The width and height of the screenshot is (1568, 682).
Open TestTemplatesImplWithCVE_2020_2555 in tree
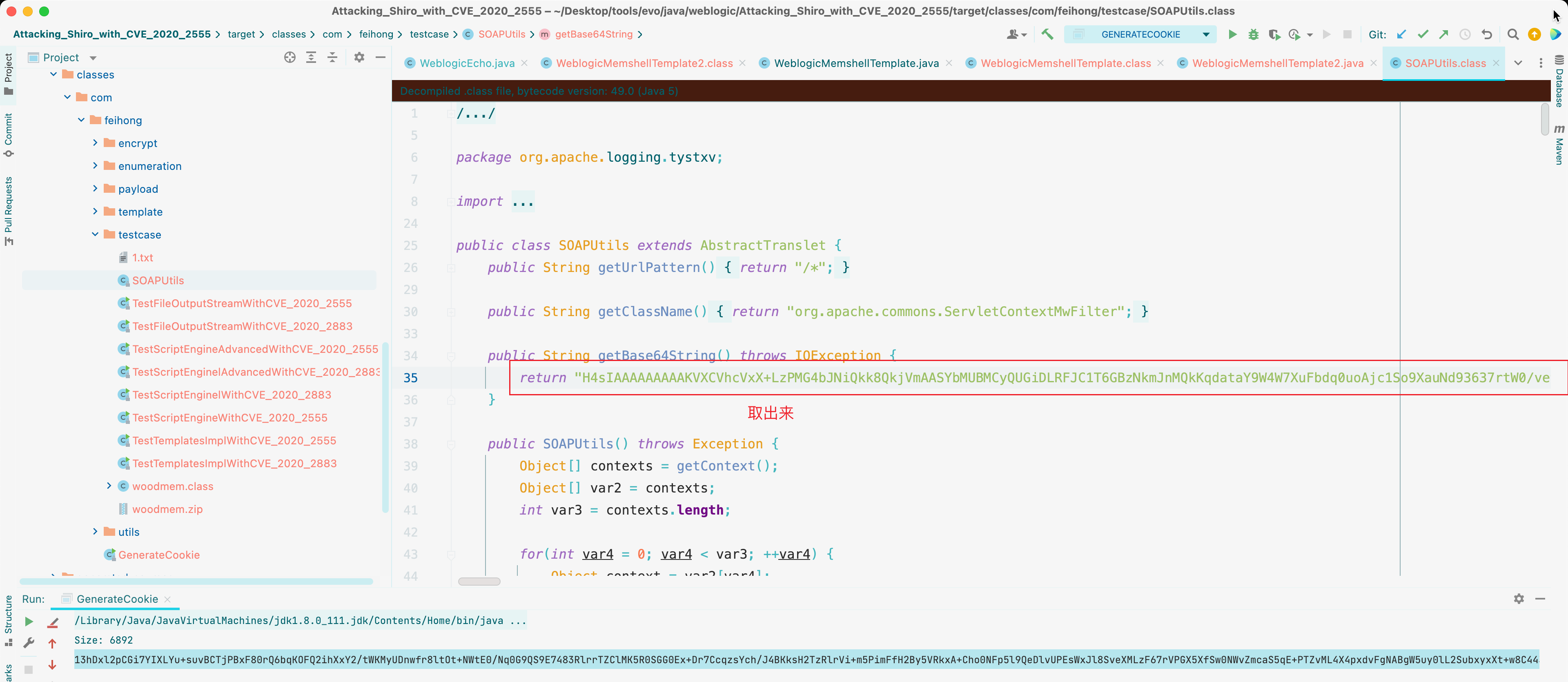[234, 440]
